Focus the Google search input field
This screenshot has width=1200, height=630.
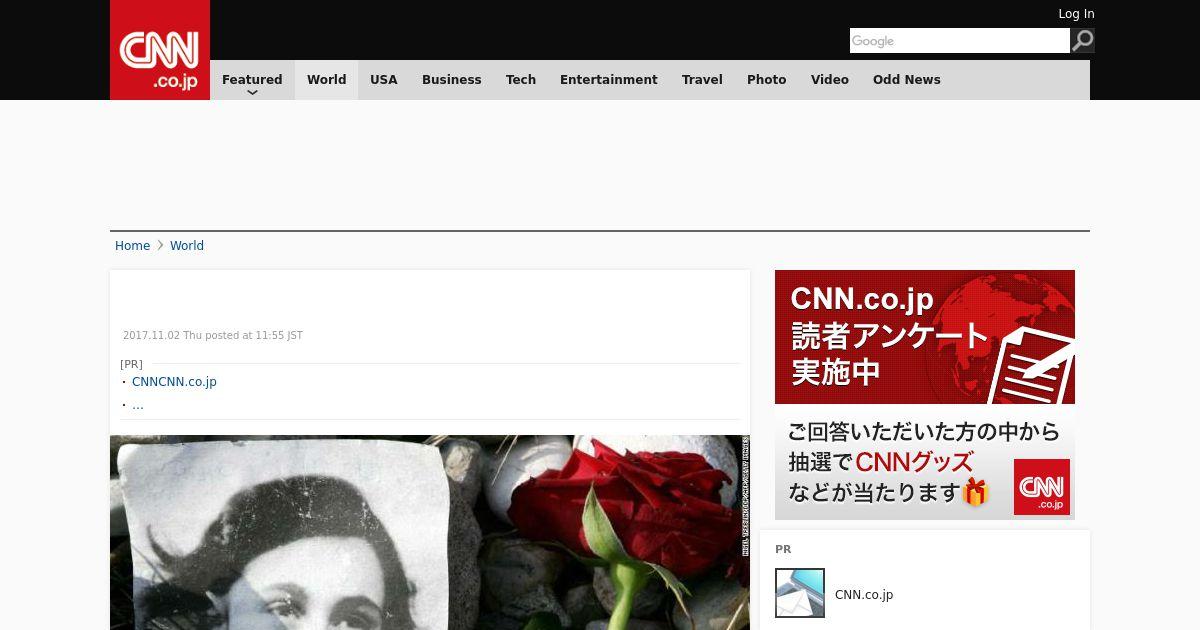tap(960, 40)
